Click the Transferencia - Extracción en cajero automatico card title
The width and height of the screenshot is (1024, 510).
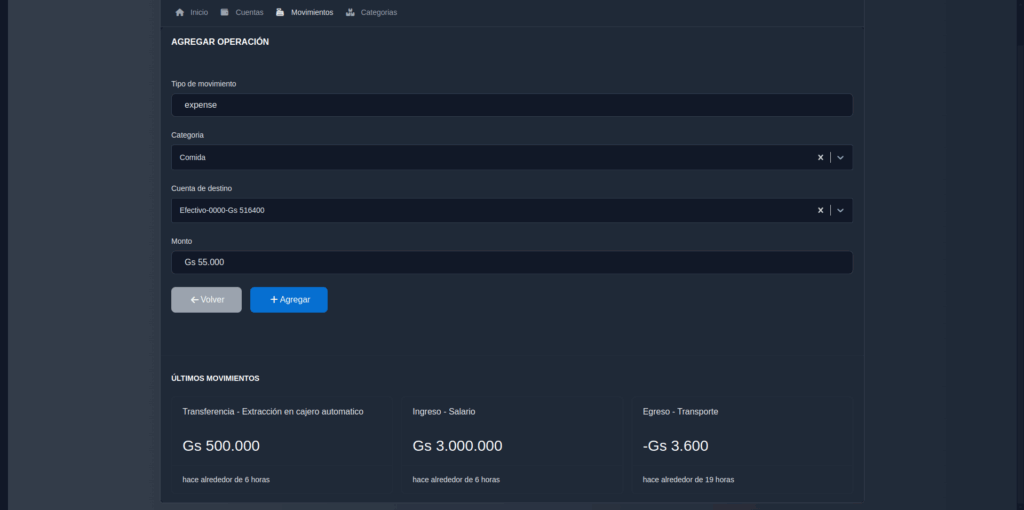(x=273, y=412)
